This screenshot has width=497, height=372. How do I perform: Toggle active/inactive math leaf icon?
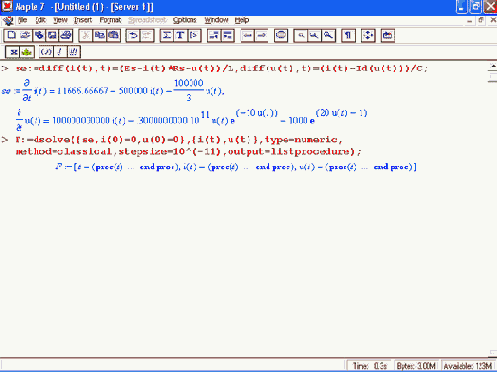(x=27, y=52)
